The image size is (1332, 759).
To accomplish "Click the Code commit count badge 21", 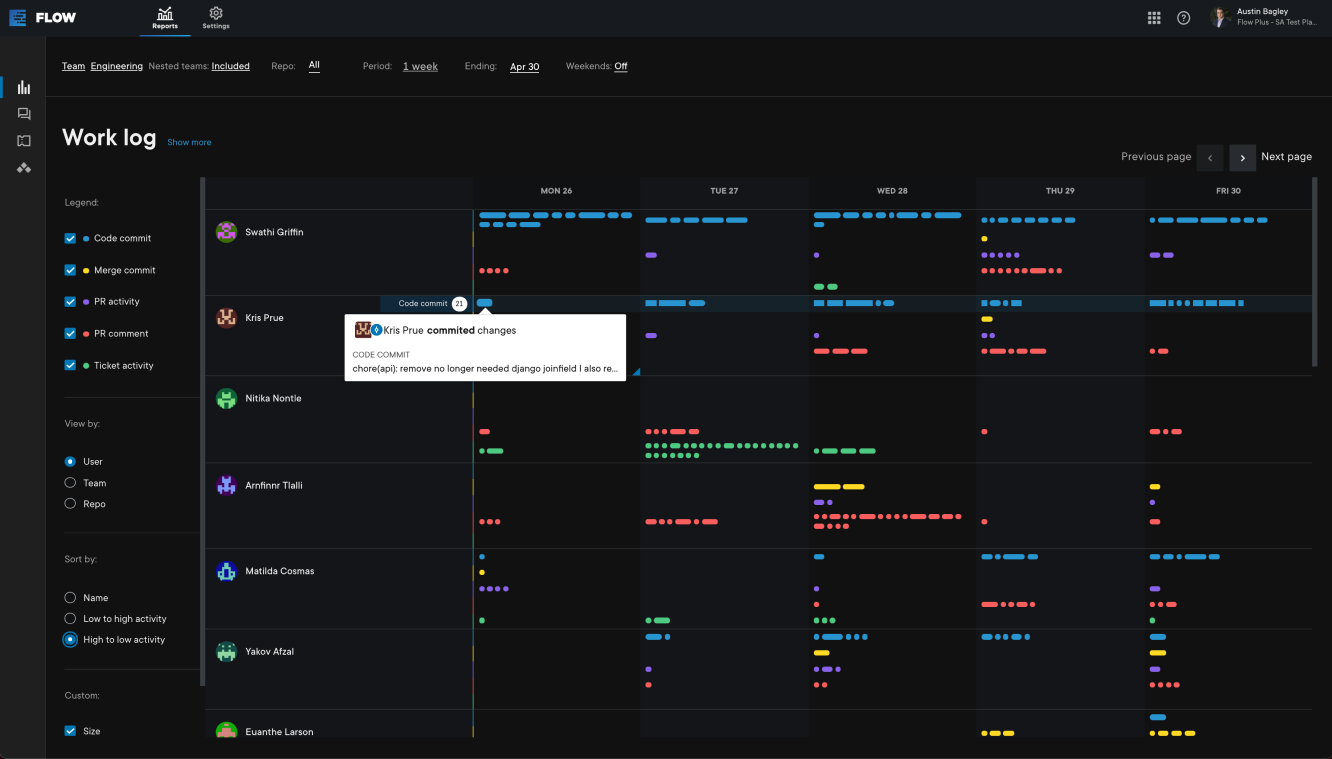I will click(459, 303).
